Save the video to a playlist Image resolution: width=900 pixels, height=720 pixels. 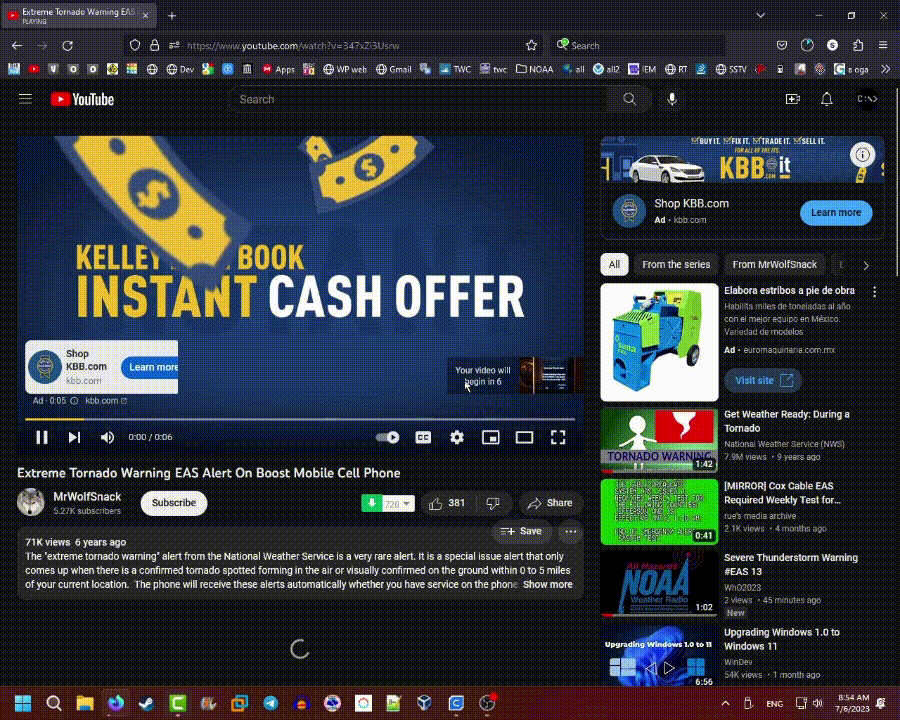pos(521,532)
